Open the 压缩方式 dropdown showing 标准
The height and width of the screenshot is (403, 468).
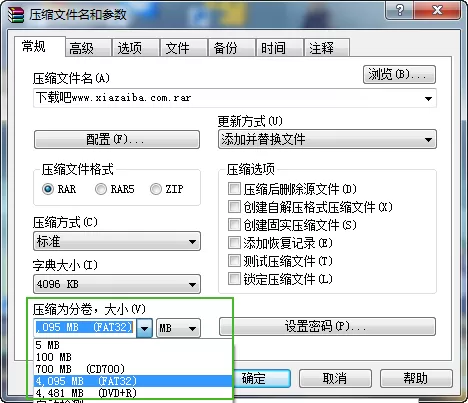117,241
